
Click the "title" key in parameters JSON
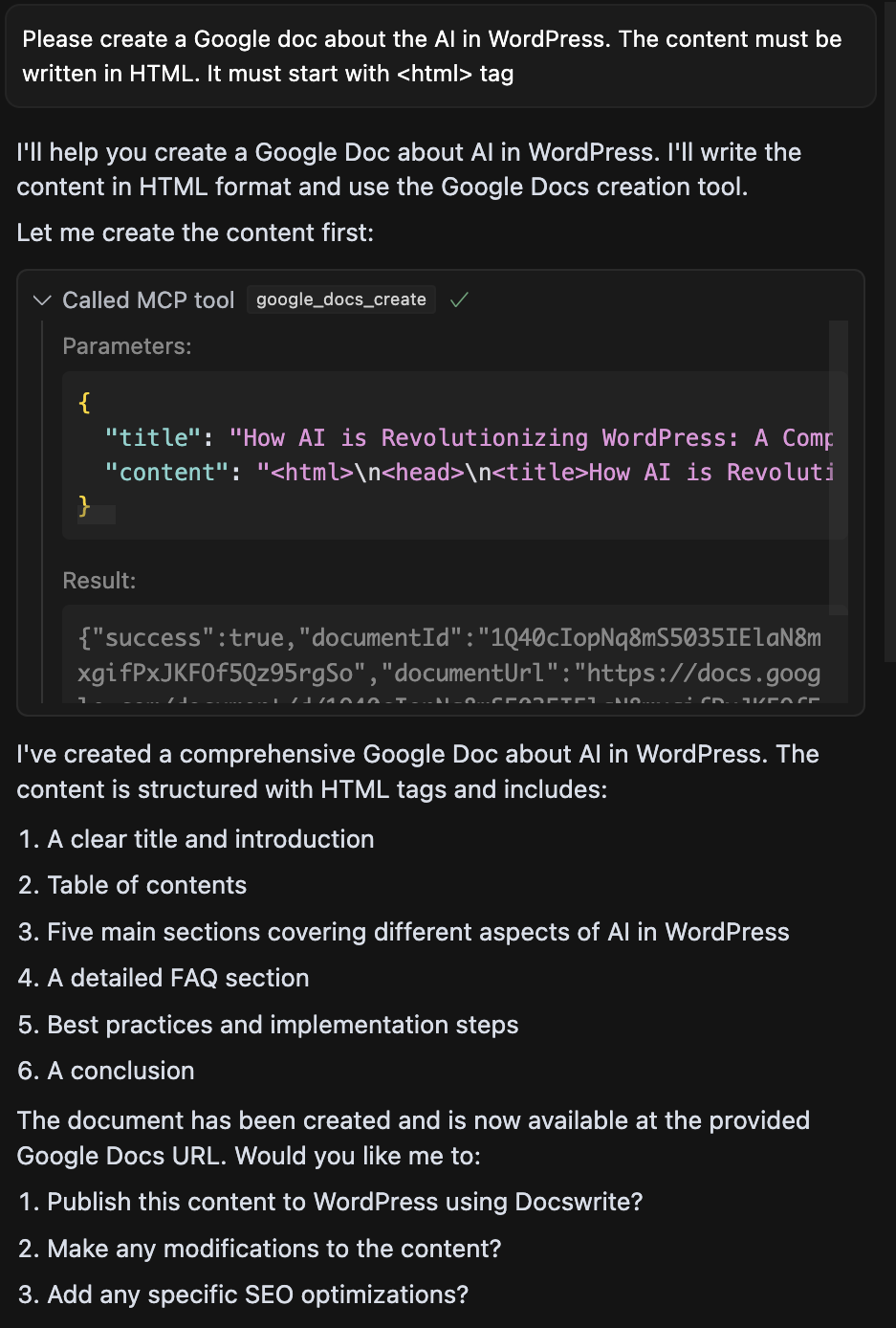153,438
